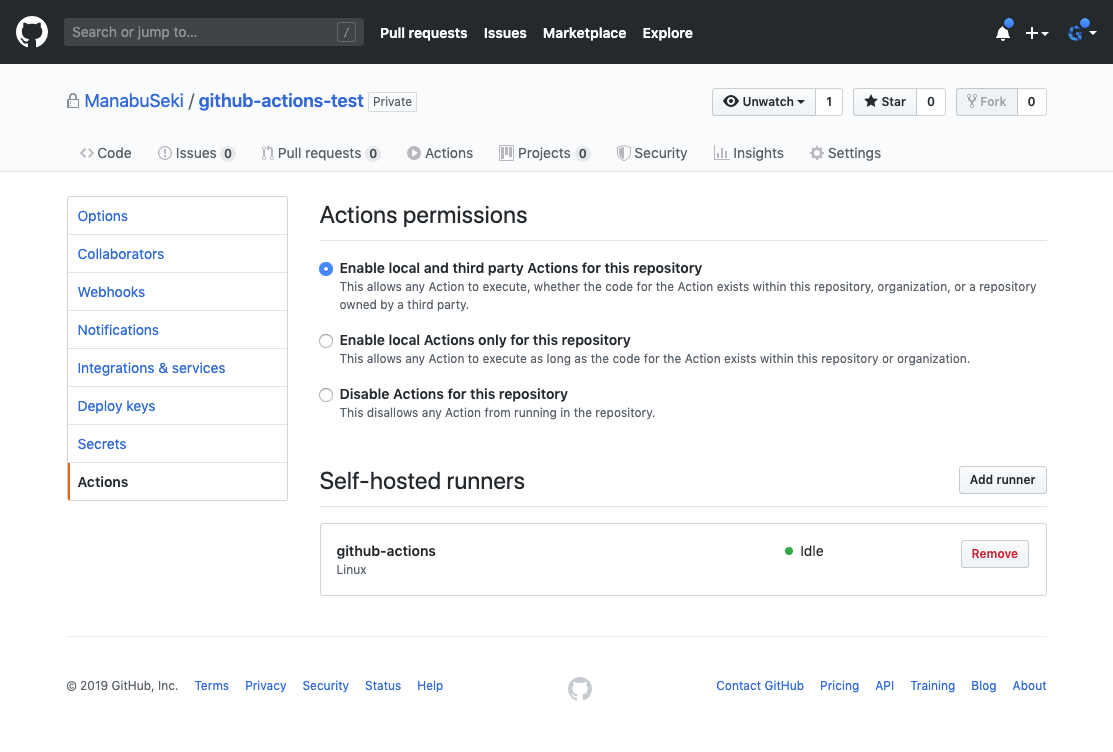Switch to the Settings tab
Screen dimensions: 1113x752
coord(845,153)
